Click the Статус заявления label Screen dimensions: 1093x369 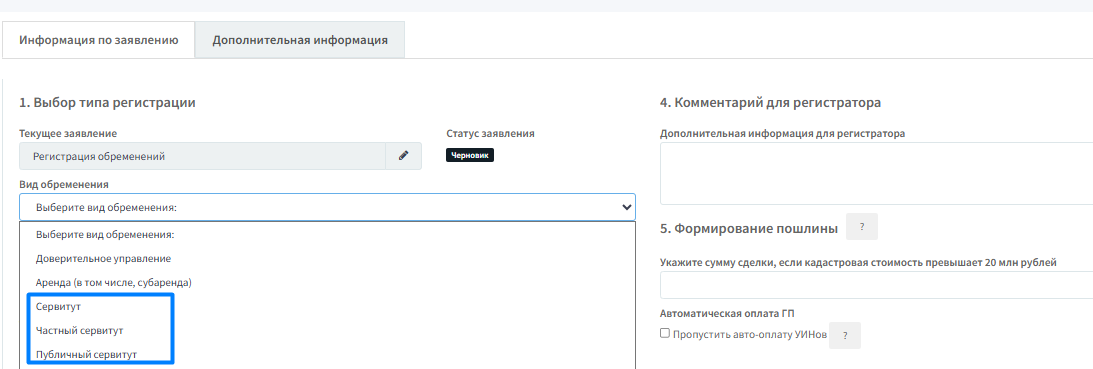pyautogui.click(x=490, y=133)
